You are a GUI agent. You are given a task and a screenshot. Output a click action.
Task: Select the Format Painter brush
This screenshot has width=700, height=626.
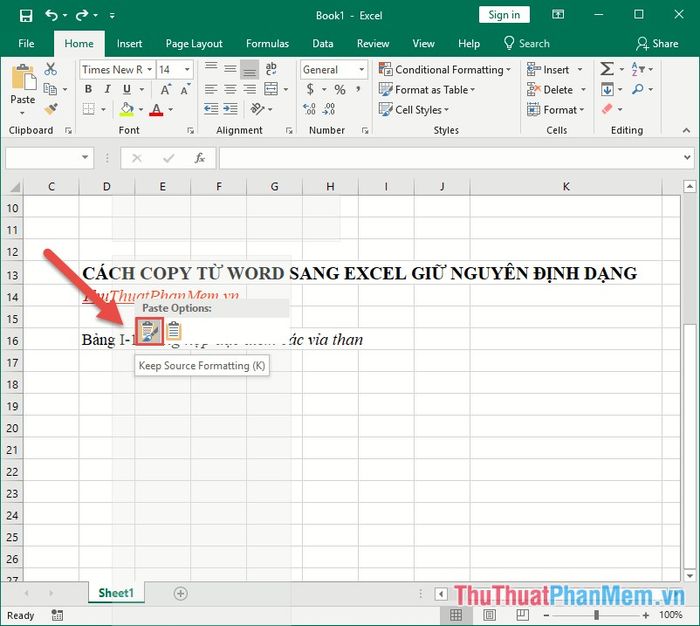point(50,109)
